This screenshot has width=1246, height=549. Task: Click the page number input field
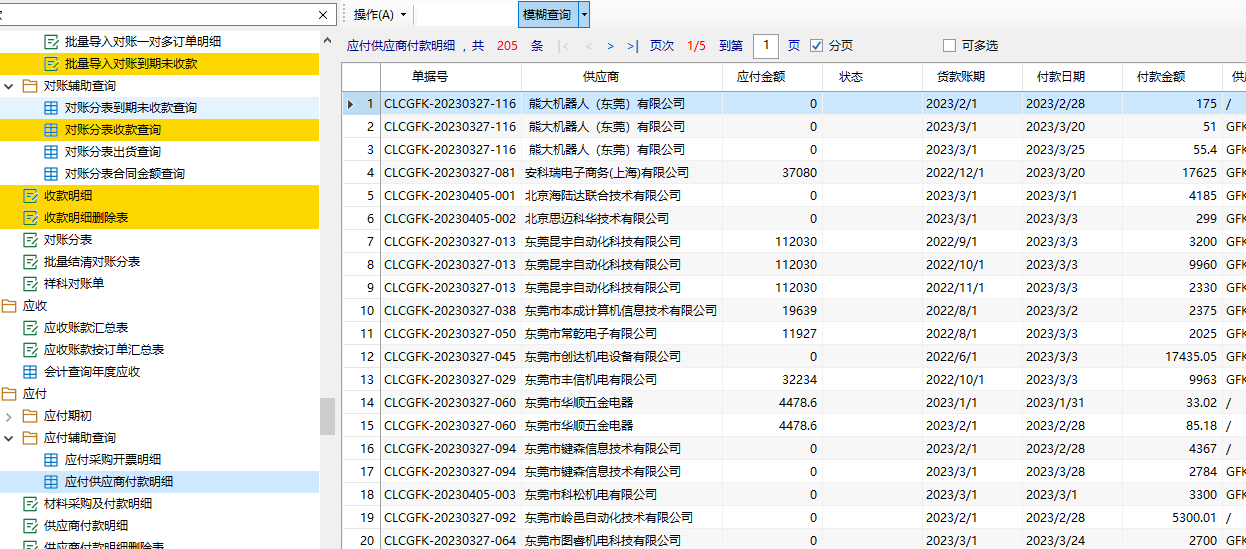click(x=765, y=46)
